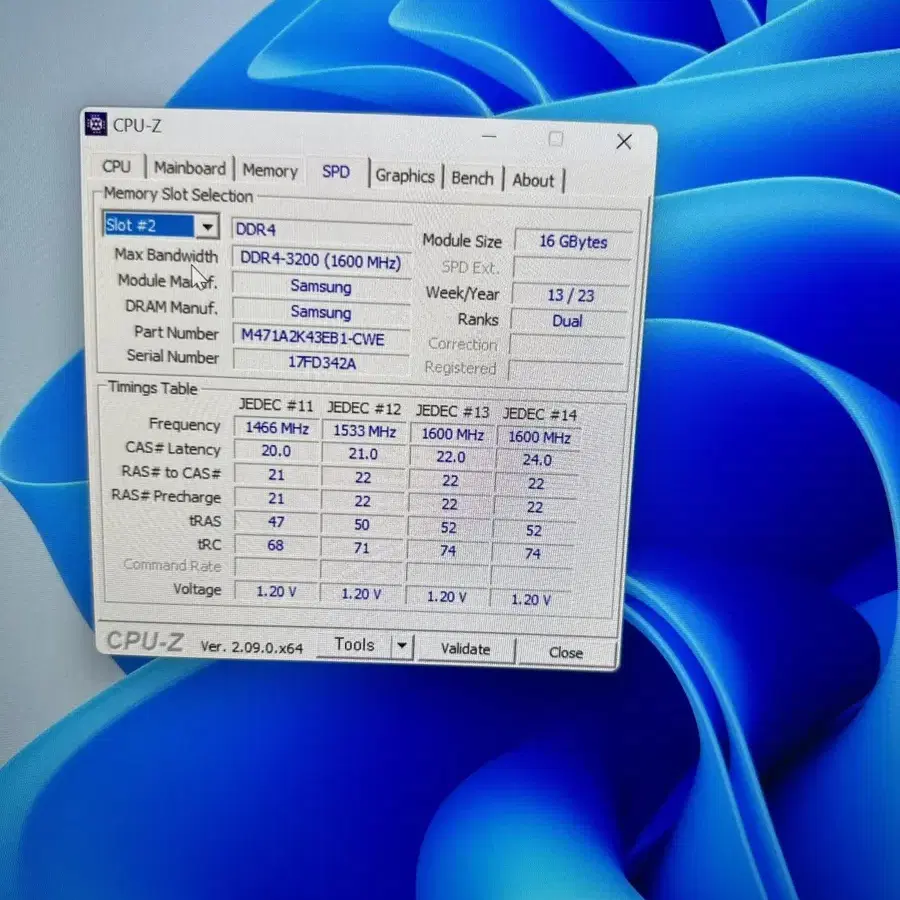Minimize the CPU-Z window
The image size is (900, 900).
tap(489, 137)
